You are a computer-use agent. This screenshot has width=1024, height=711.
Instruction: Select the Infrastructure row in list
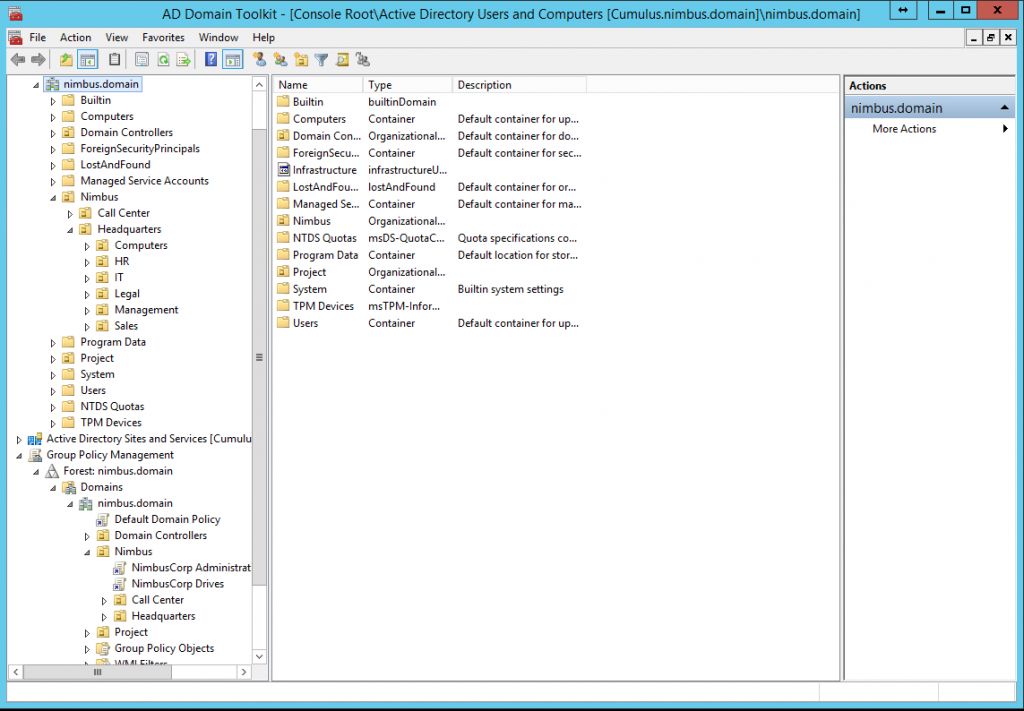pos(428,170)
